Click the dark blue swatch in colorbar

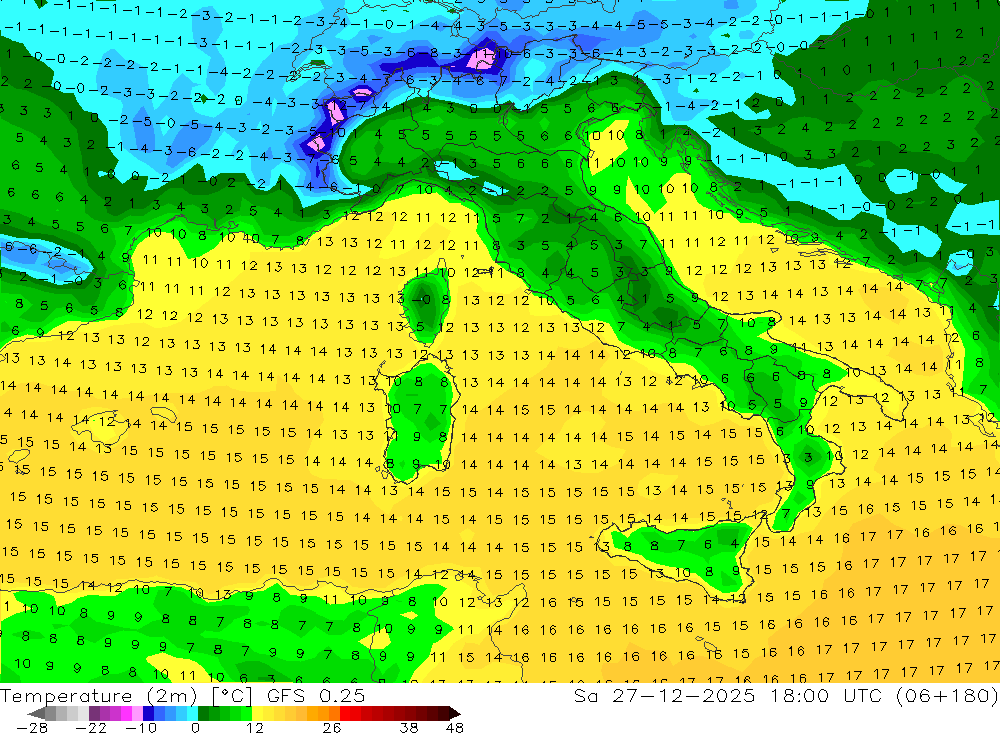[x=149, y=713]
